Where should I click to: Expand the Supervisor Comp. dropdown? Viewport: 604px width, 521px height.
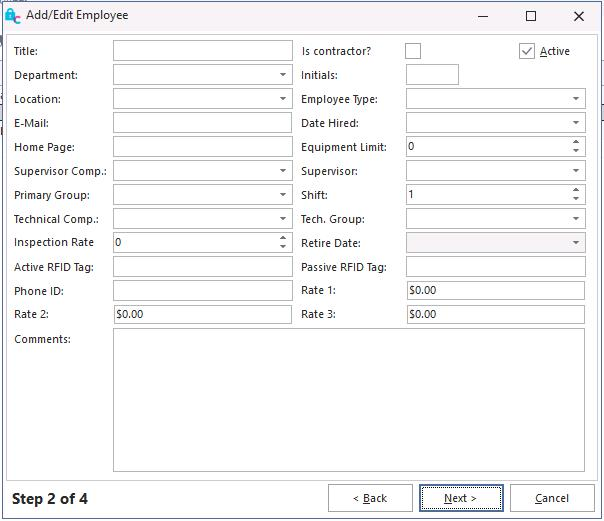283,171
